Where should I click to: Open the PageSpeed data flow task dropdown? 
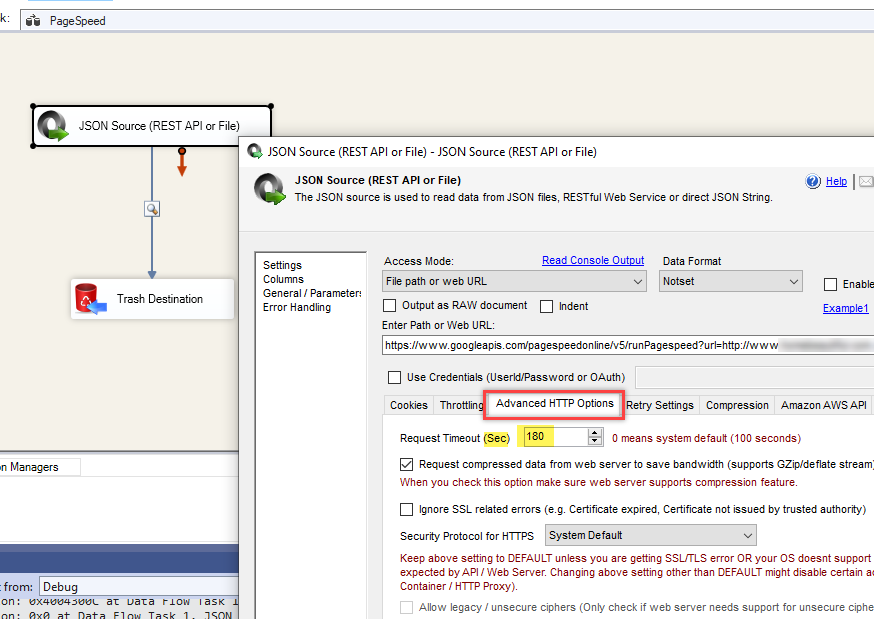(447, 21)
